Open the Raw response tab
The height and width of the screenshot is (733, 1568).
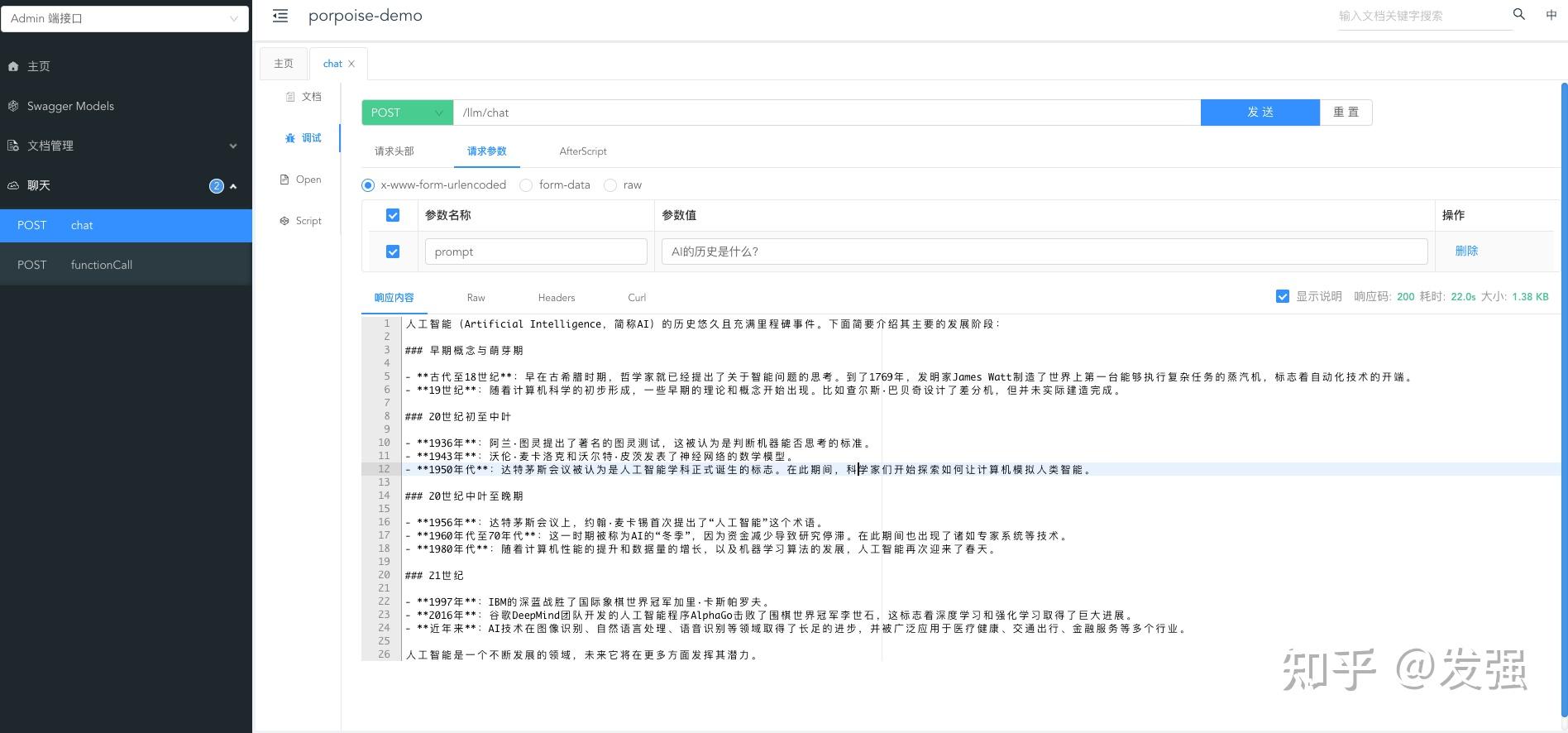pos(476,298)
